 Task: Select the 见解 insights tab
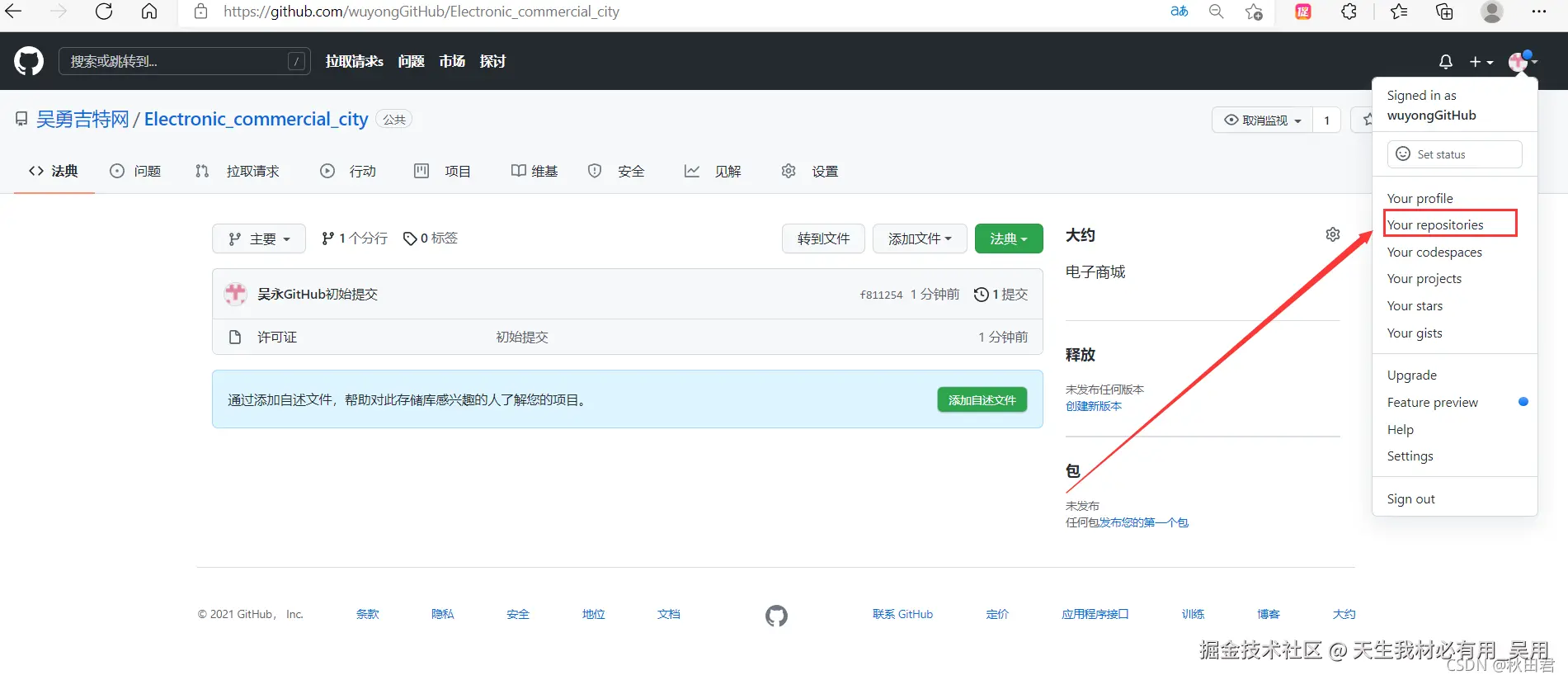point(713,171)
